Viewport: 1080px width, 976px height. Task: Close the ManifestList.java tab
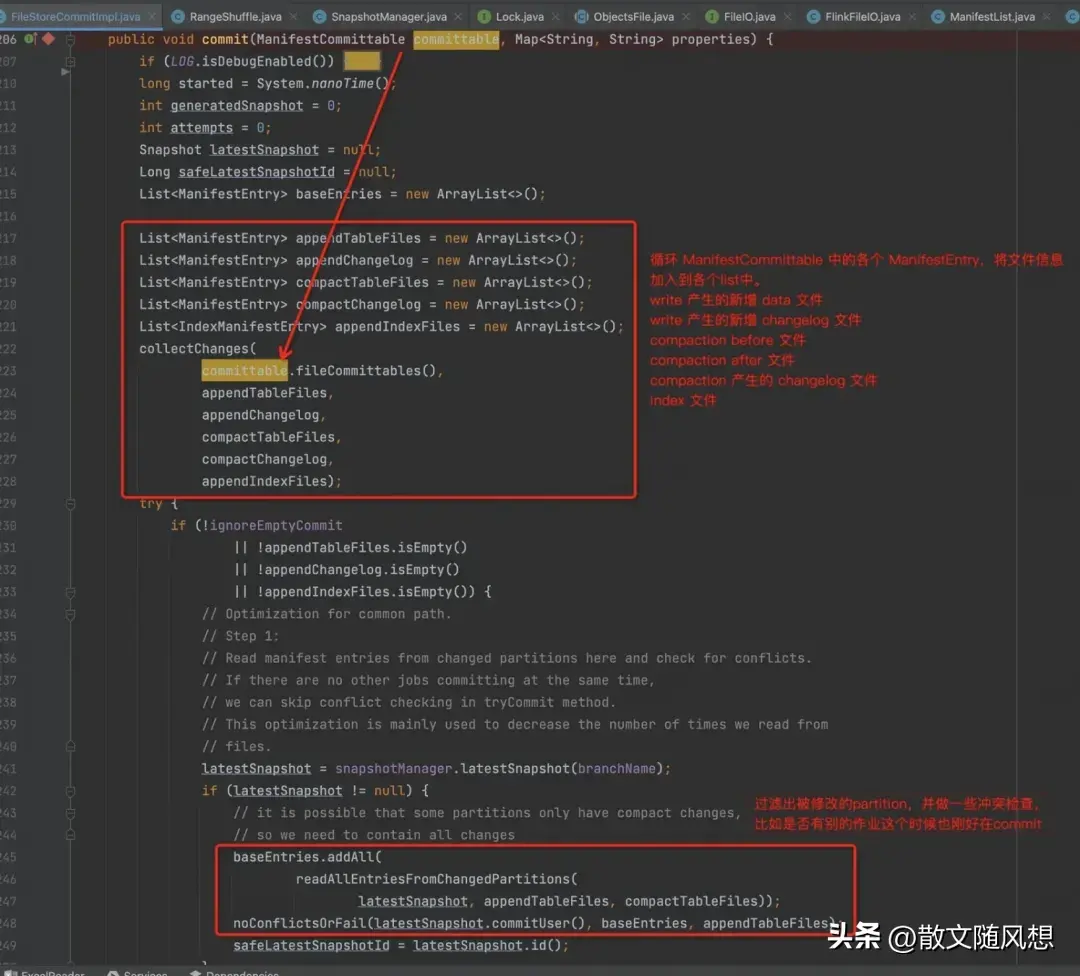point(1047,17)
